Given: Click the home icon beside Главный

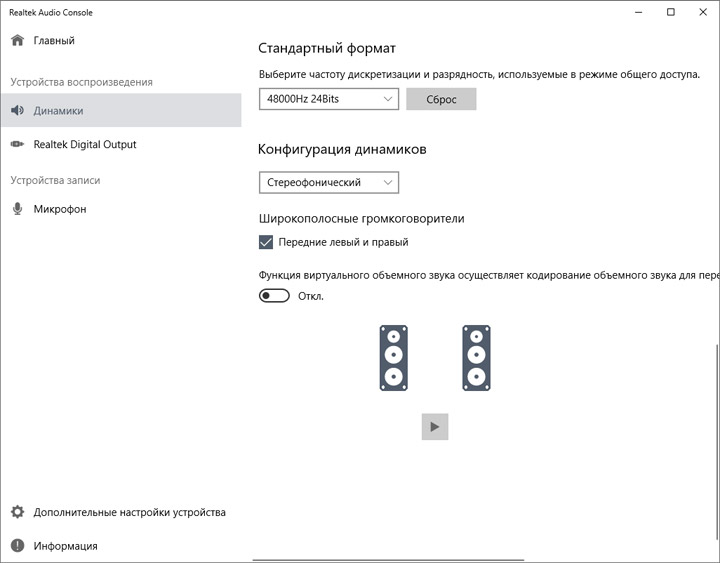Looking at the screenshot, I should tap(17, 41).
